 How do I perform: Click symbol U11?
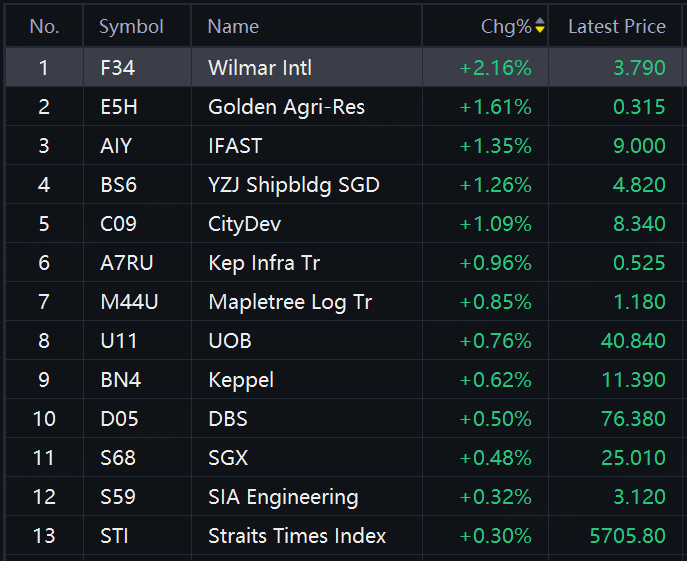tap(119, 341)
